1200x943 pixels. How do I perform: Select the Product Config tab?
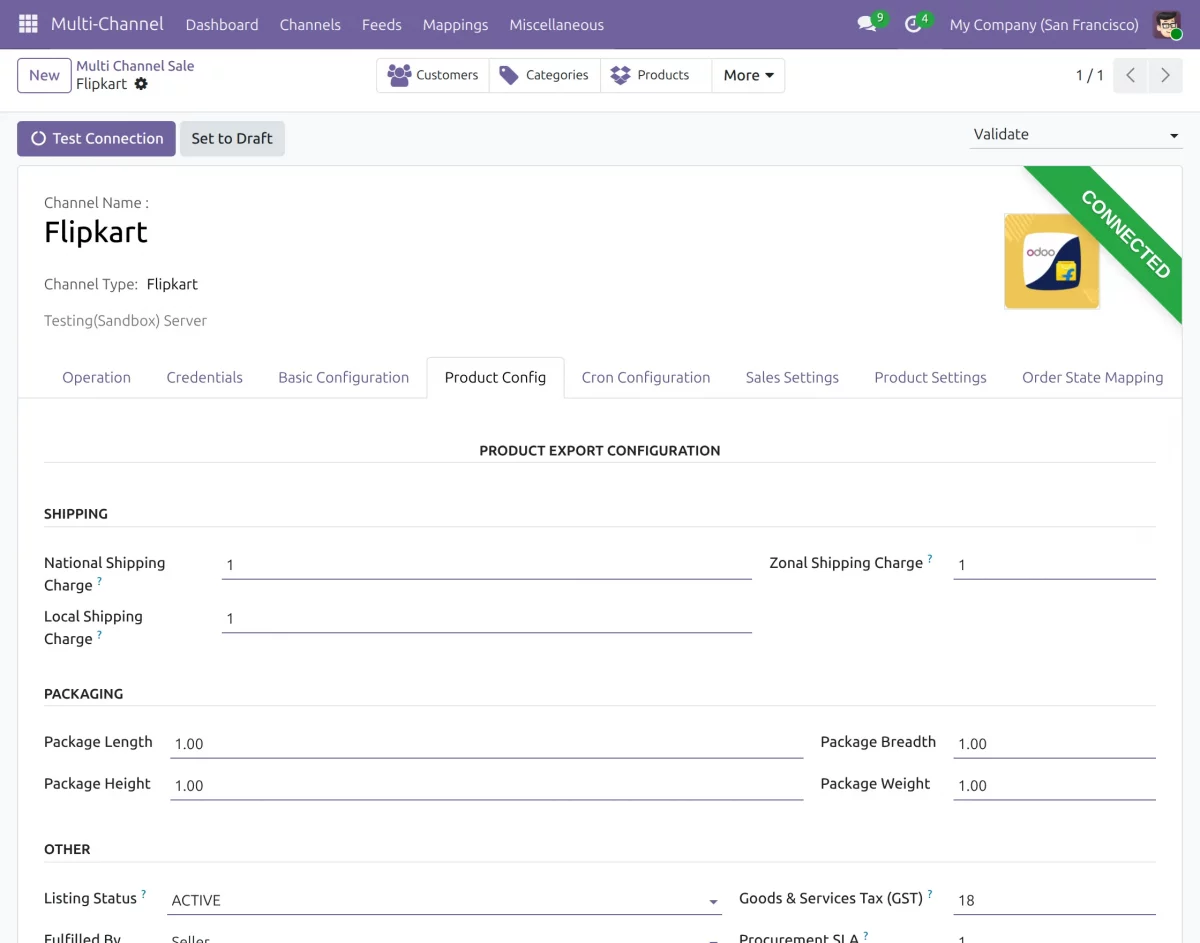tap(495, 377)
